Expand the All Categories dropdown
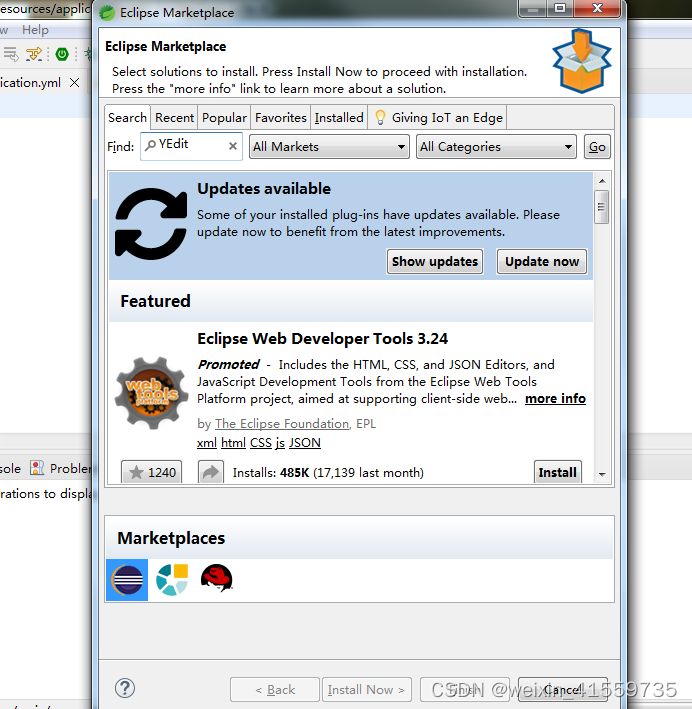Screen dimensions: 692x709 (496, 147)
